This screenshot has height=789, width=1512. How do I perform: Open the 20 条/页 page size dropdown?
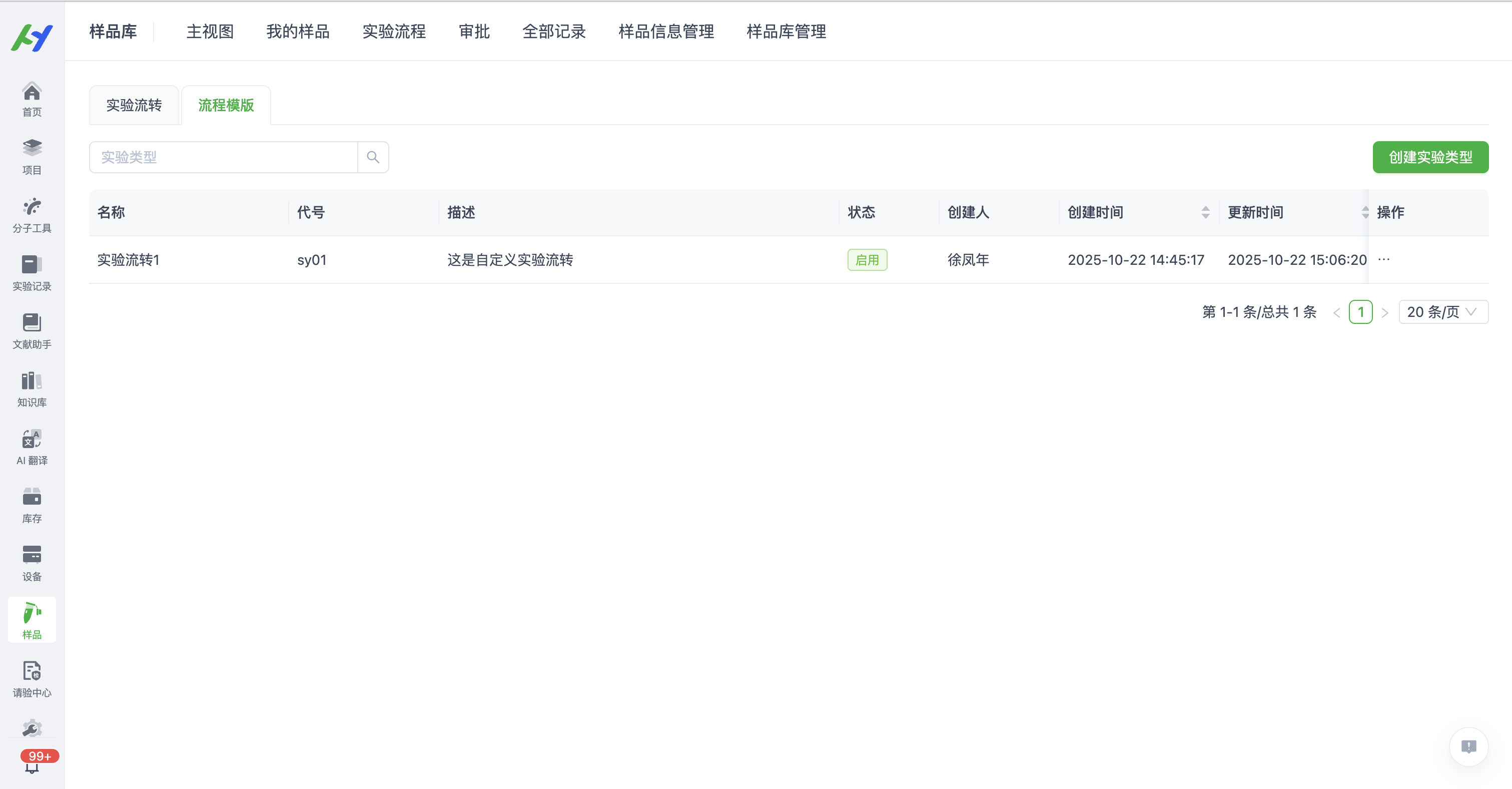1443,312
